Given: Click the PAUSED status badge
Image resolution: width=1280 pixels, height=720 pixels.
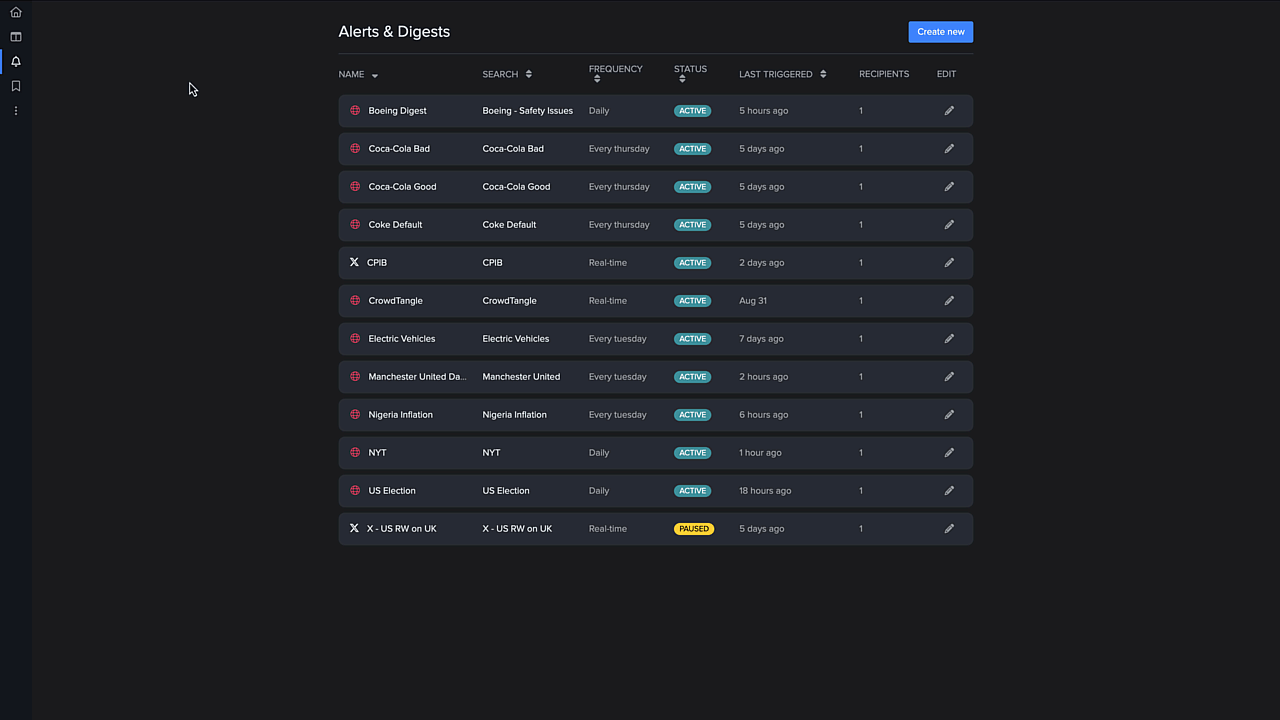Looking at the screenshot, I should tap(693, 529).
